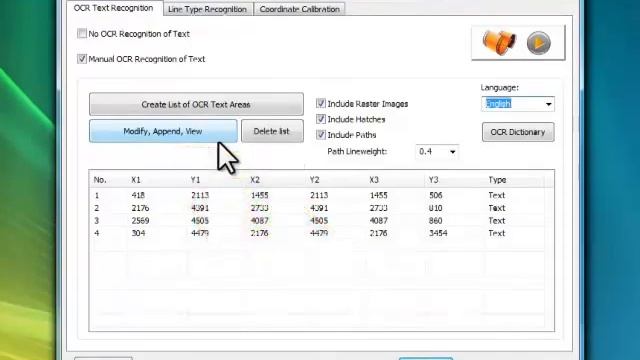Image resolution: width=640 pixels, height=360 pixels.
Task: Enable No OCR Recognition of Text checkbox
Action: 82,33
